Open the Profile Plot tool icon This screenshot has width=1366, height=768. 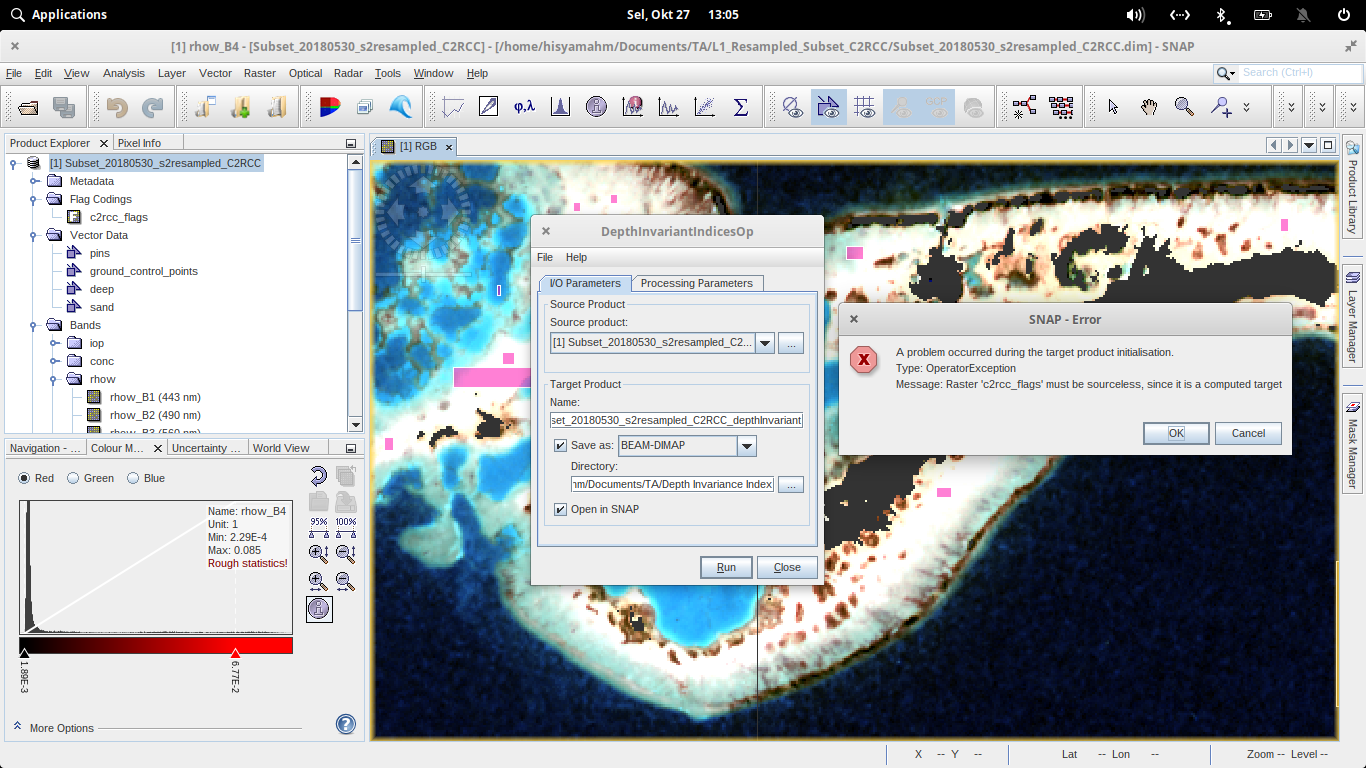454,107
